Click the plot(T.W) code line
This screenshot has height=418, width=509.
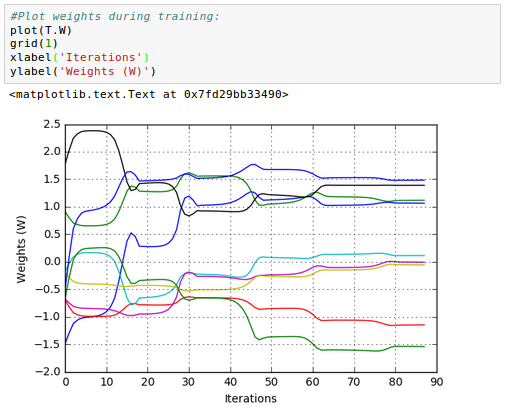point(41,30)
